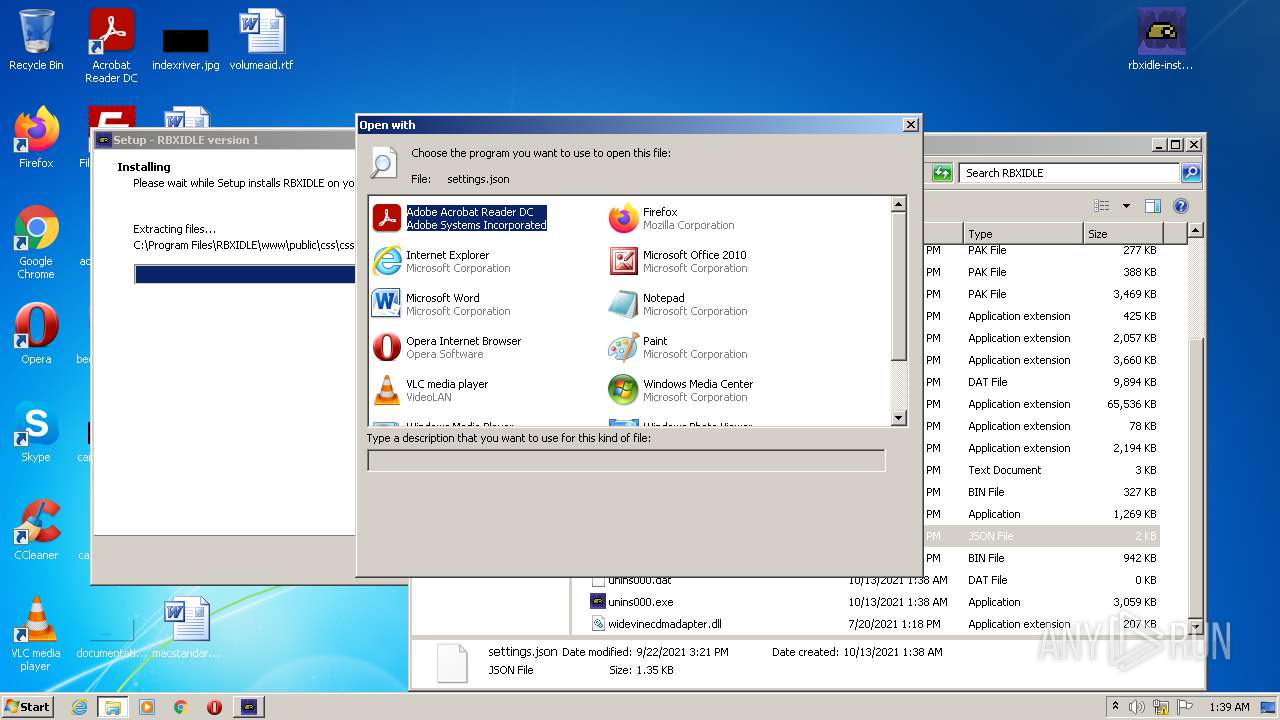Select the CCleaner desktop shortcut
This screenshot has width=1280, height=720.
point(36,530)
